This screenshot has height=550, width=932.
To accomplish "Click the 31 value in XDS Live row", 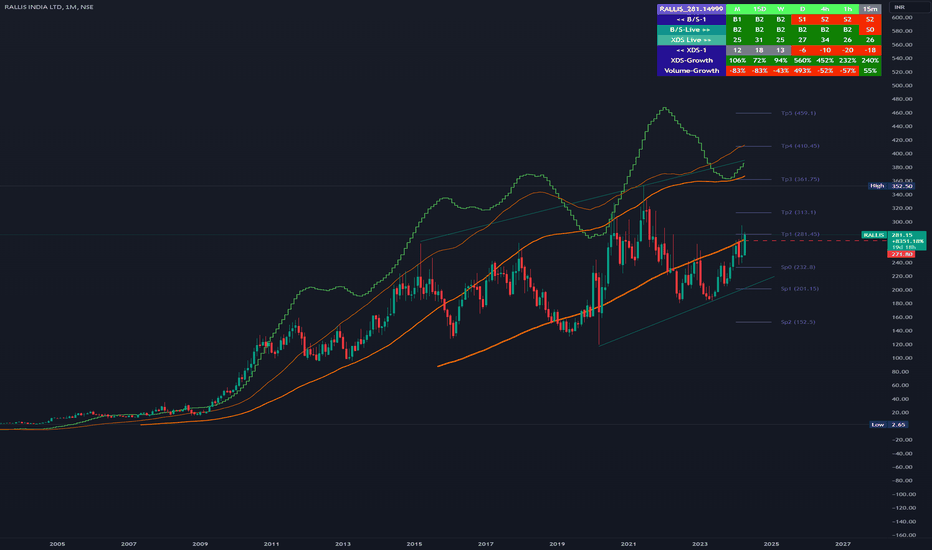I will pos(759,40).
